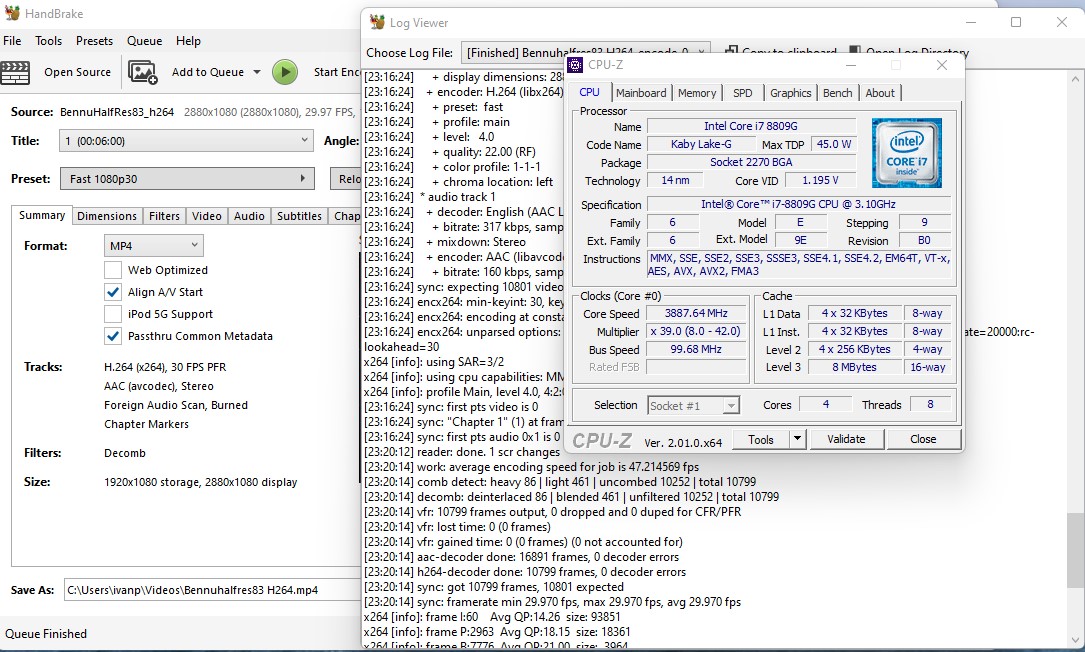1085x652 pixels.
Task: Click the CPU-Z Core Speed value 3887.64 MHz
Action: 696,314
